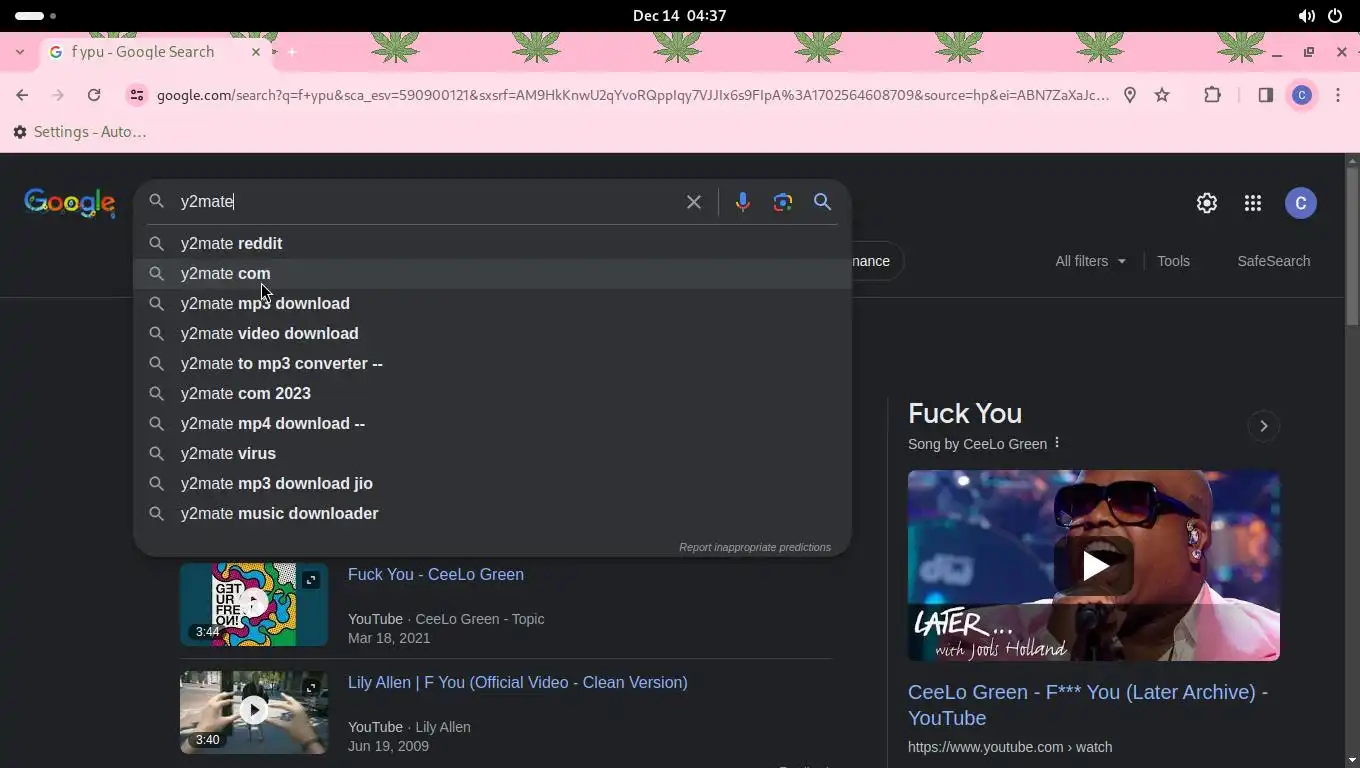The image size is (1360, 768).
Task: Open Google Lens image search icon
Action: (x=783, y=202)
